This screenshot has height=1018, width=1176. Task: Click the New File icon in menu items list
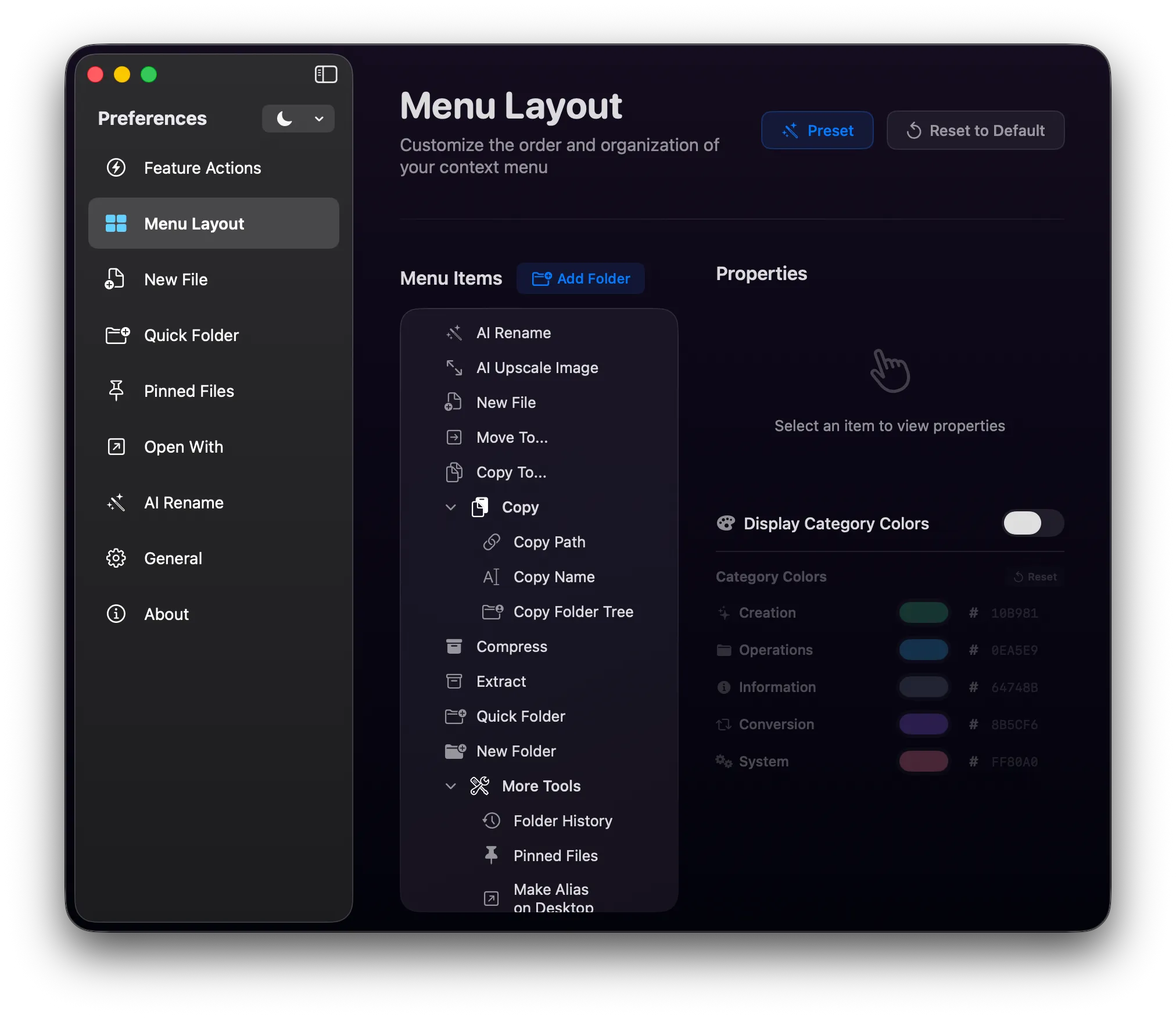453,403
